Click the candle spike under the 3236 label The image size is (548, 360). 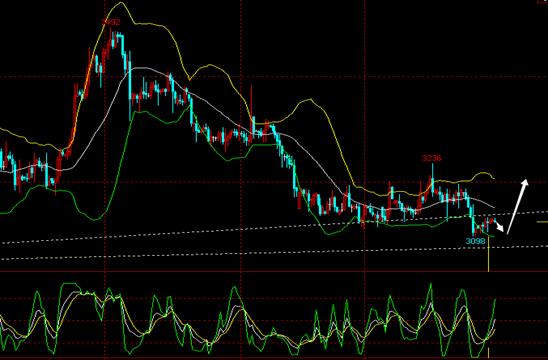tap(432, 178)
